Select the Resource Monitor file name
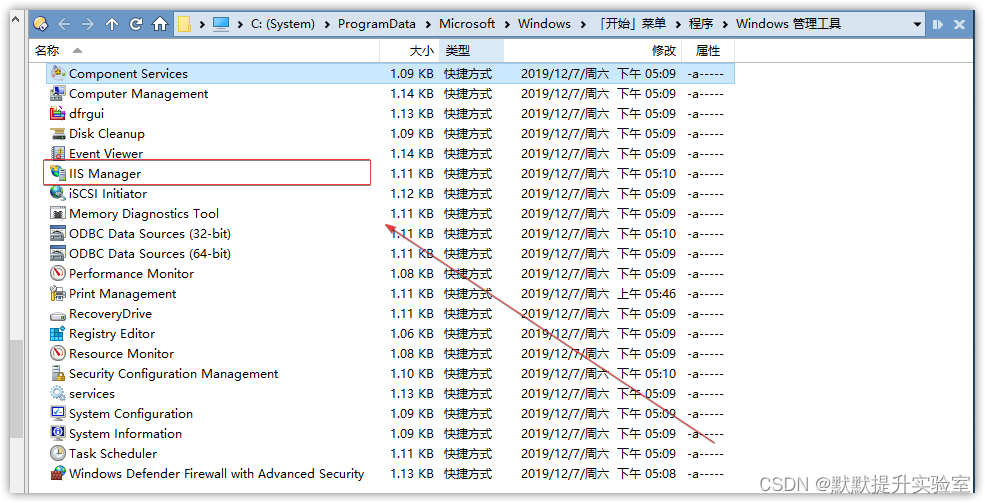This screenshot has width=985, height=503. (121, 354)
